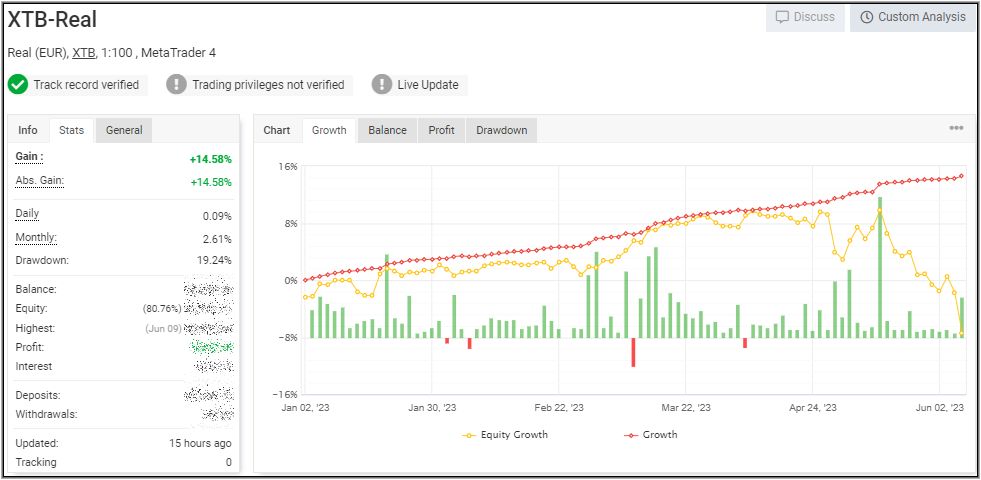
Task: Open the General tab
Action: coord(124,130)
